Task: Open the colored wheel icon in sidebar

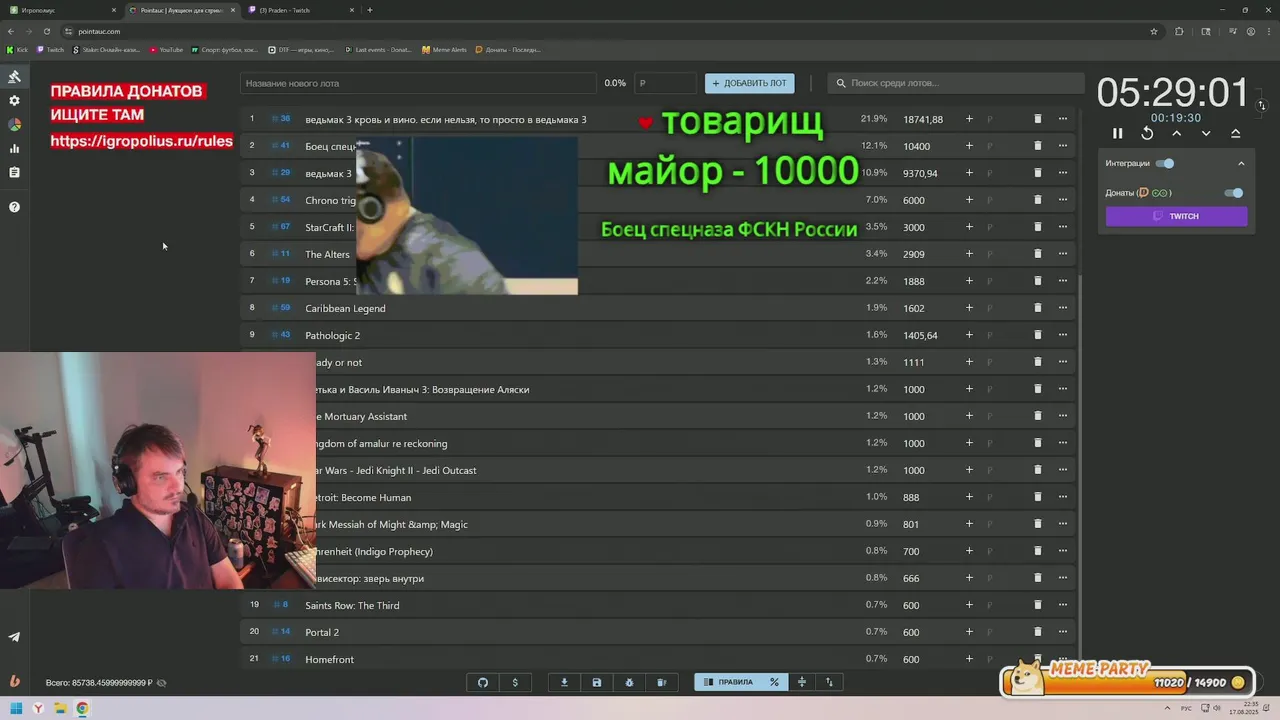Action: pos(14,125)
